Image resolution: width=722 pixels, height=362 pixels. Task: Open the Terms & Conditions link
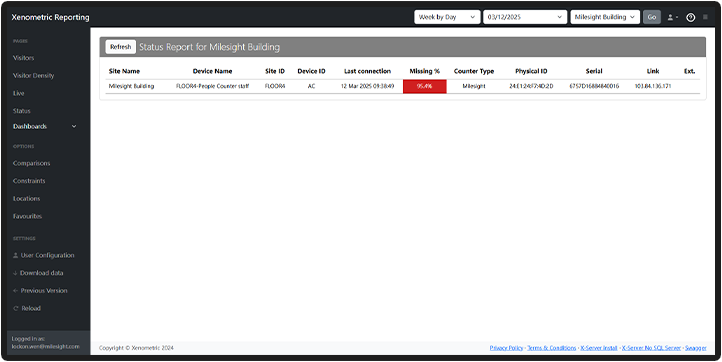click(552, 348)
